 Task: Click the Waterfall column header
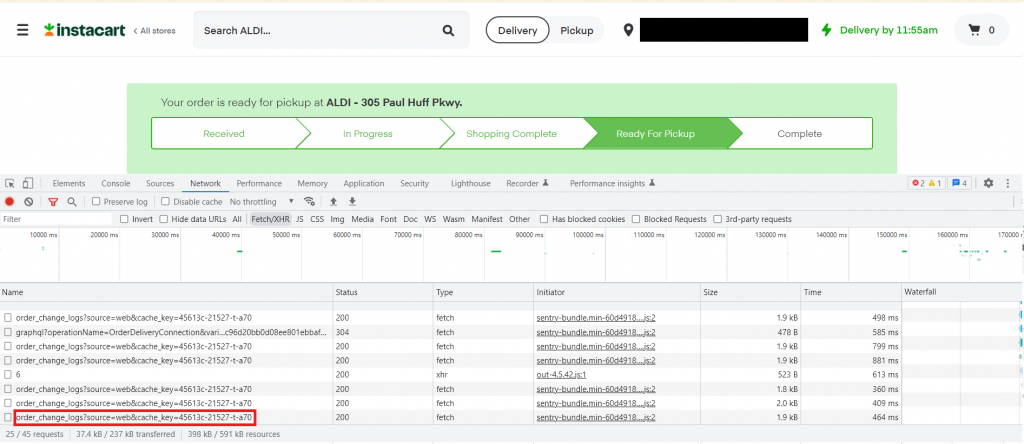click(963, 293)
